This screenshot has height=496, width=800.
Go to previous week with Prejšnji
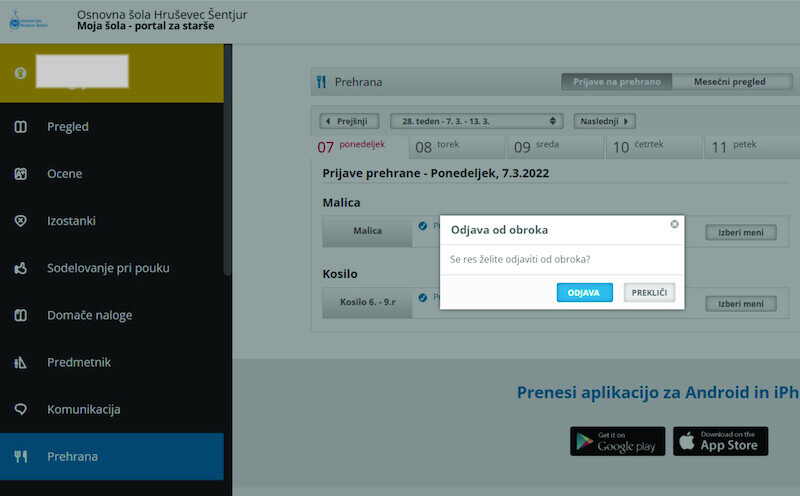[350, 121]
